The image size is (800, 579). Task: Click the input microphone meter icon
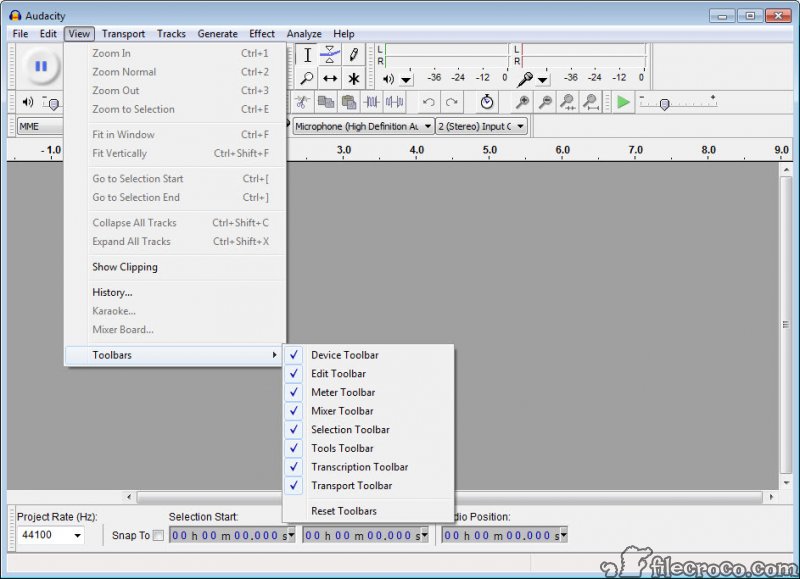click(x=525, y=79)
